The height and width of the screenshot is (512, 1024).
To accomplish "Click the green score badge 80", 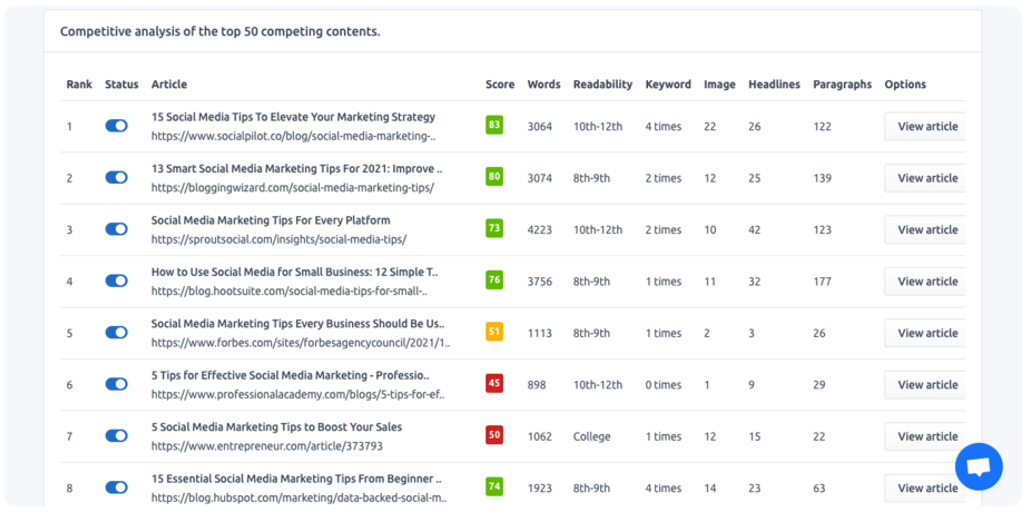I will [494, 177].
